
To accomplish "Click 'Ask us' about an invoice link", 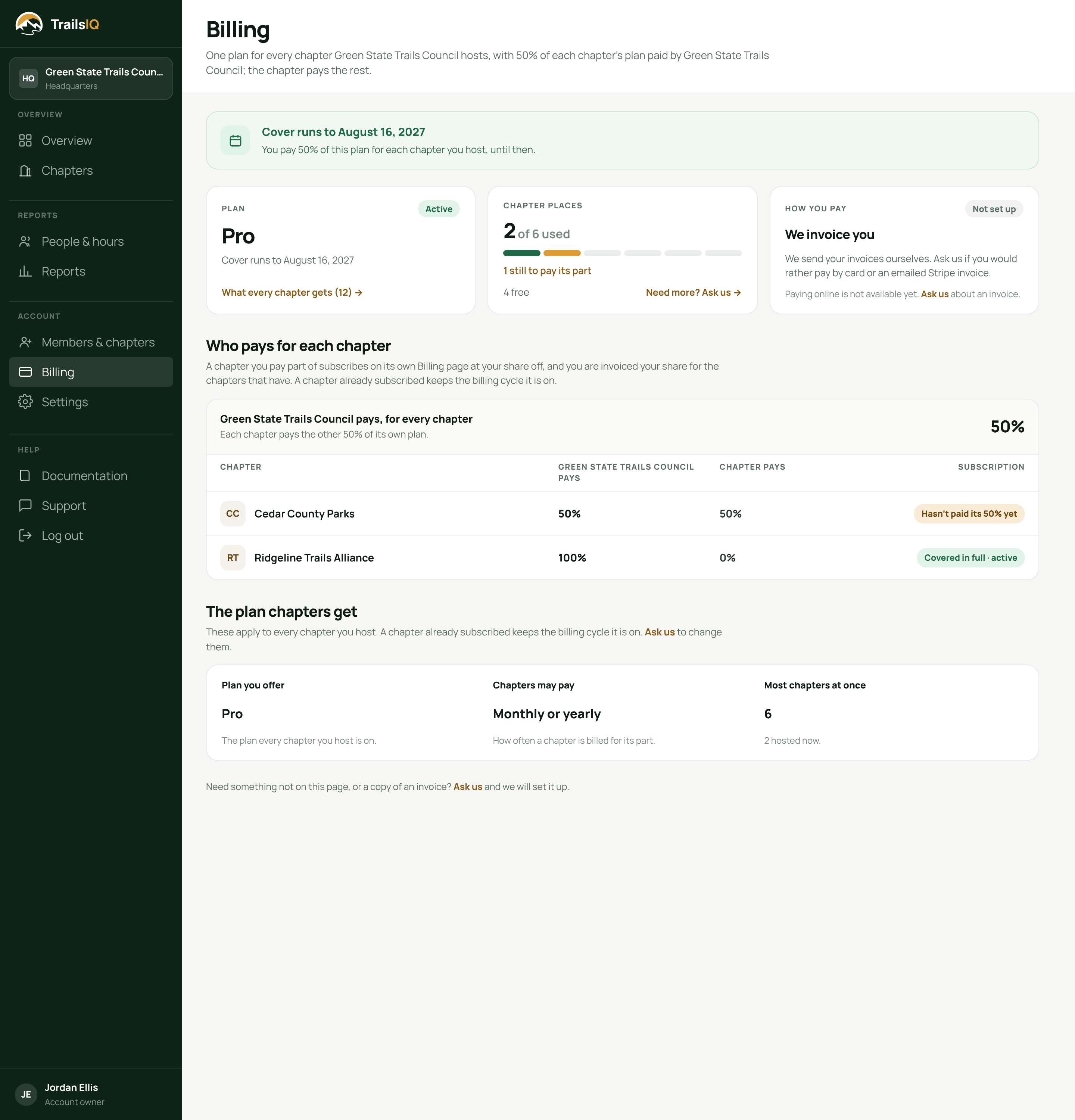I will pos(935,294).
